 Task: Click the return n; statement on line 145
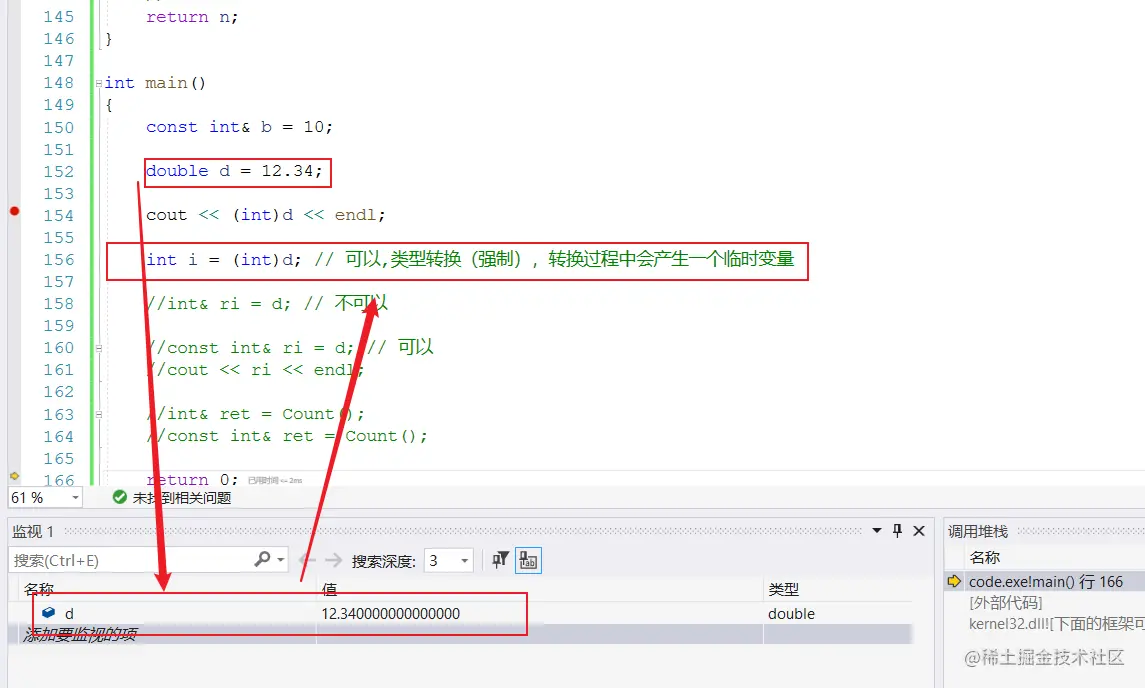[192, 17]
